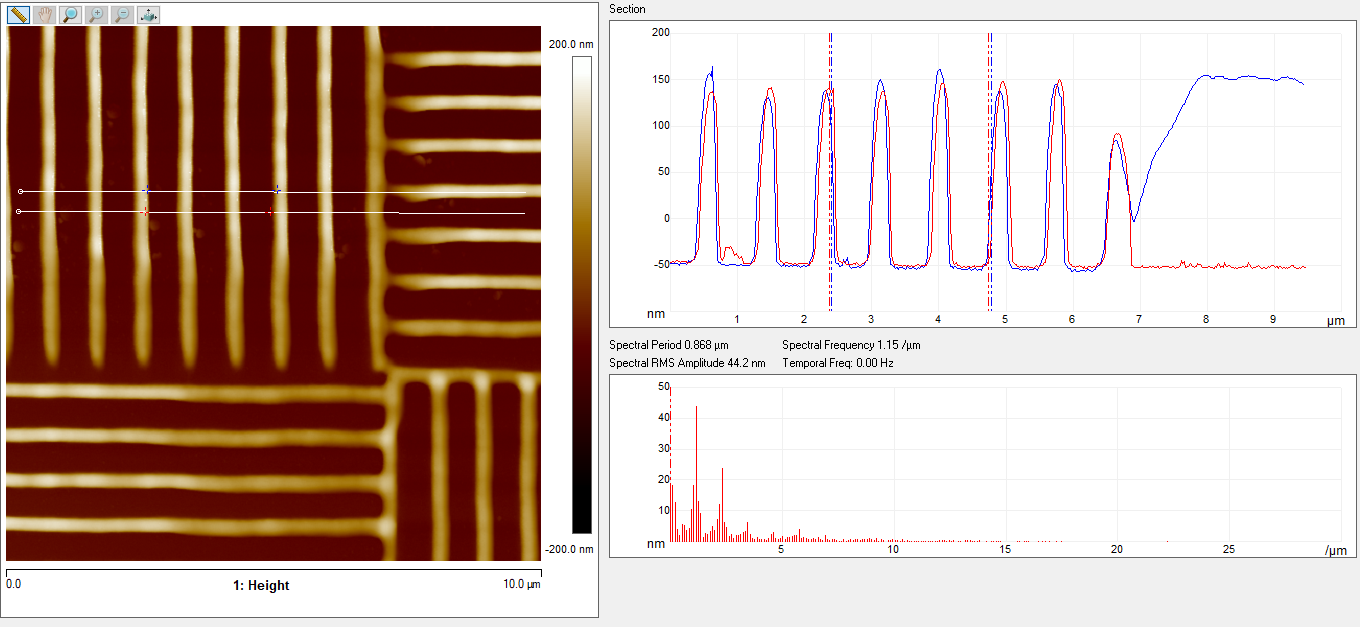Screen dimensions: 1360x627
Task: Click right blue cursor on upper section line
Action: [277, 190]
